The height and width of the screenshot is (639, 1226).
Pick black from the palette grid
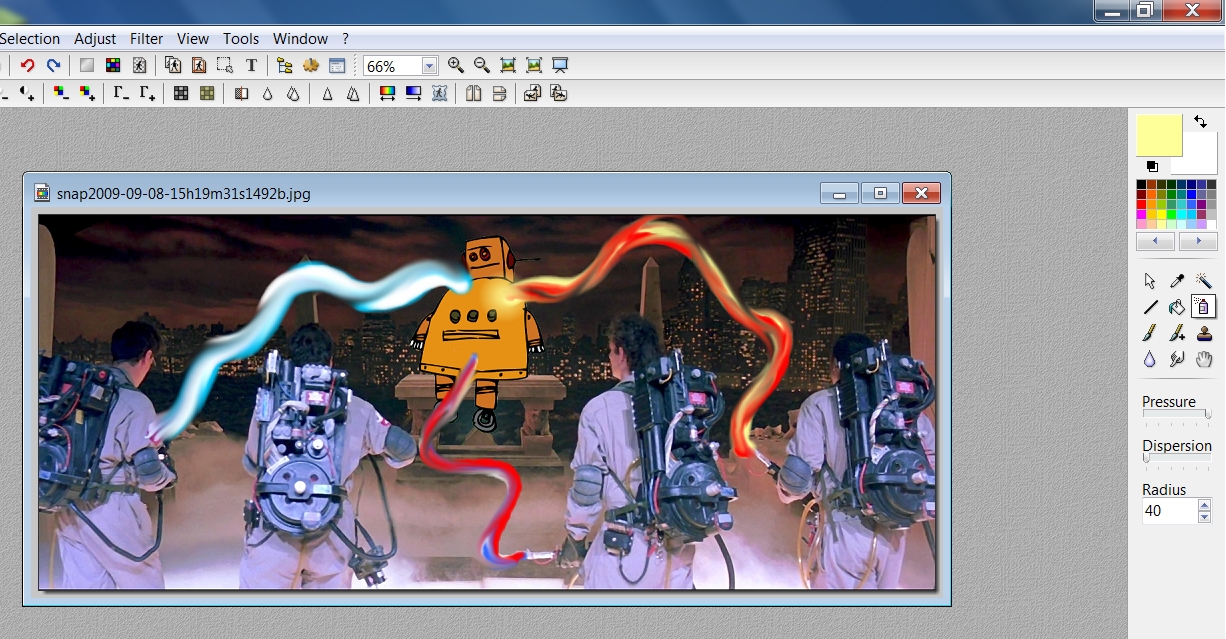[1142, 185]
